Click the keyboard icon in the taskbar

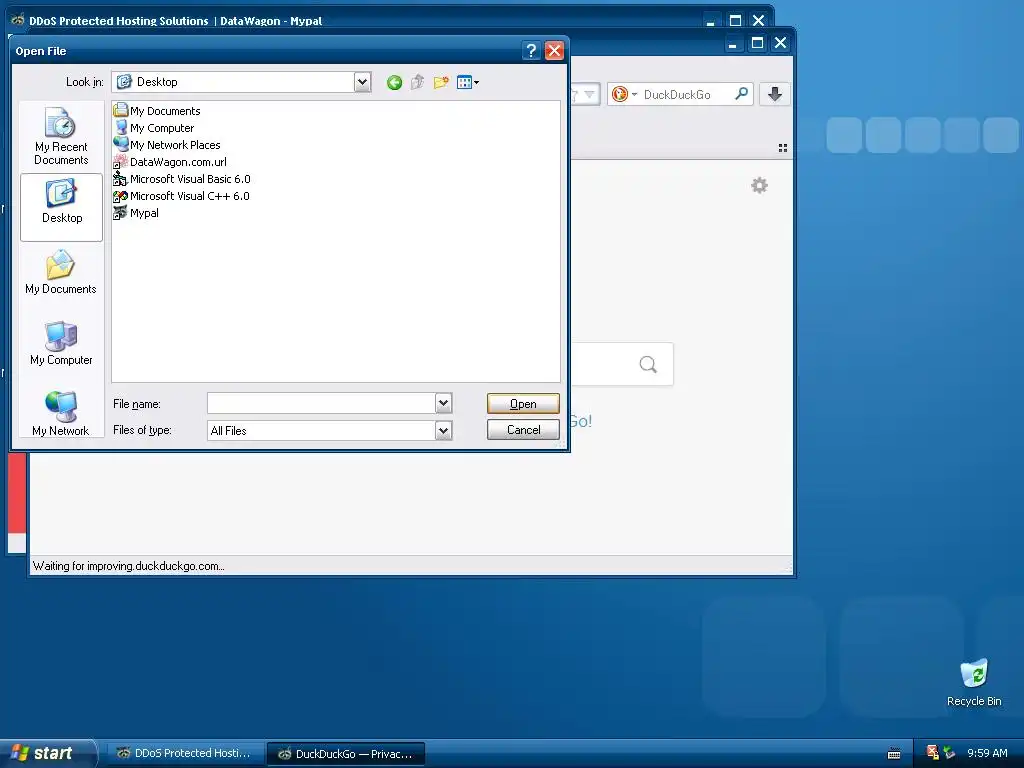[x=894, y=754]
